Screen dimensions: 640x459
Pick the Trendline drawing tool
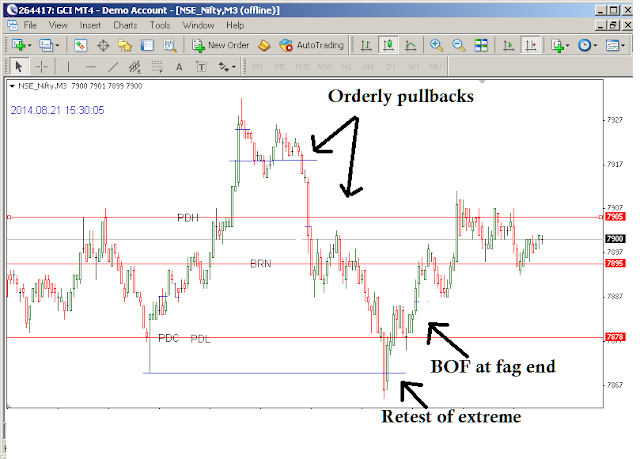pos(113,67)
